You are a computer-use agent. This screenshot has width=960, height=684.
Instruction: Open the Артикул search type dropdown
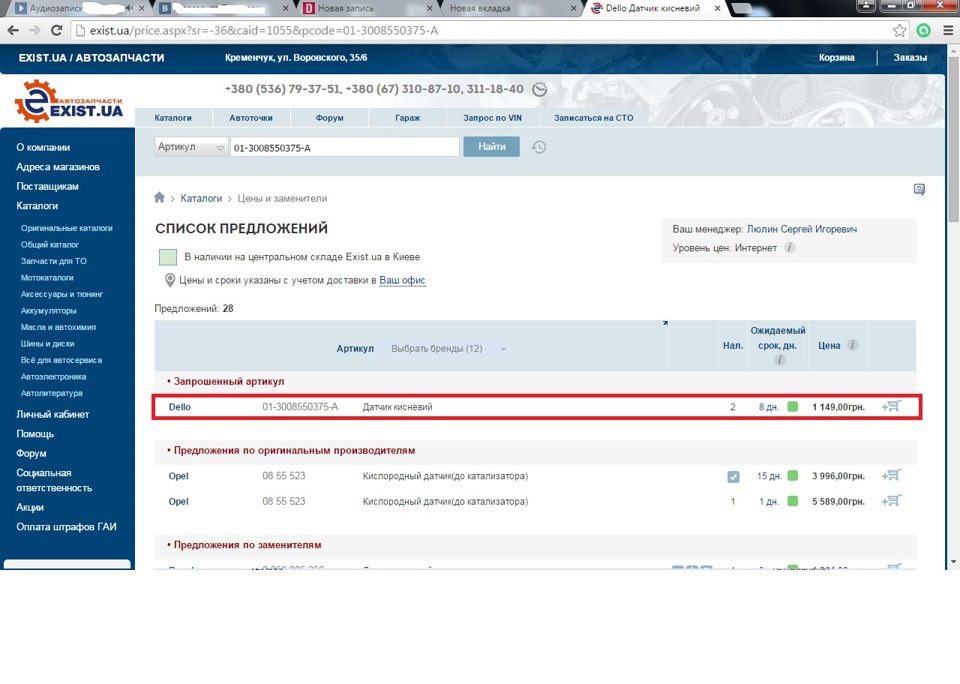(191, 147)
